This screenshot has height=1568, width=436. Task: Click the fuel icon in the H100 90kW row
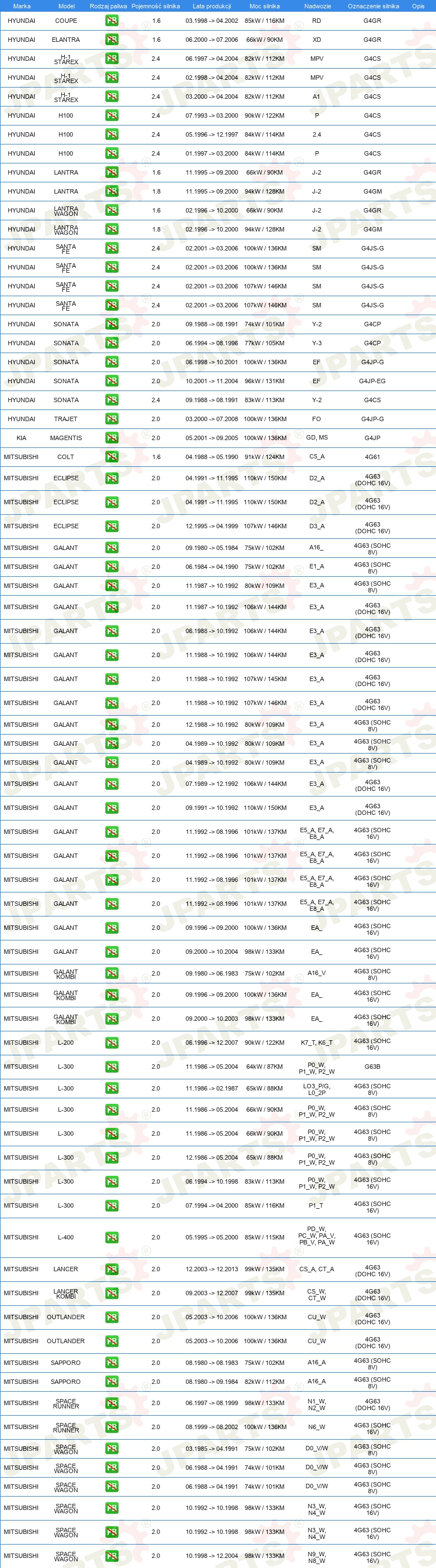coord(112,115)
